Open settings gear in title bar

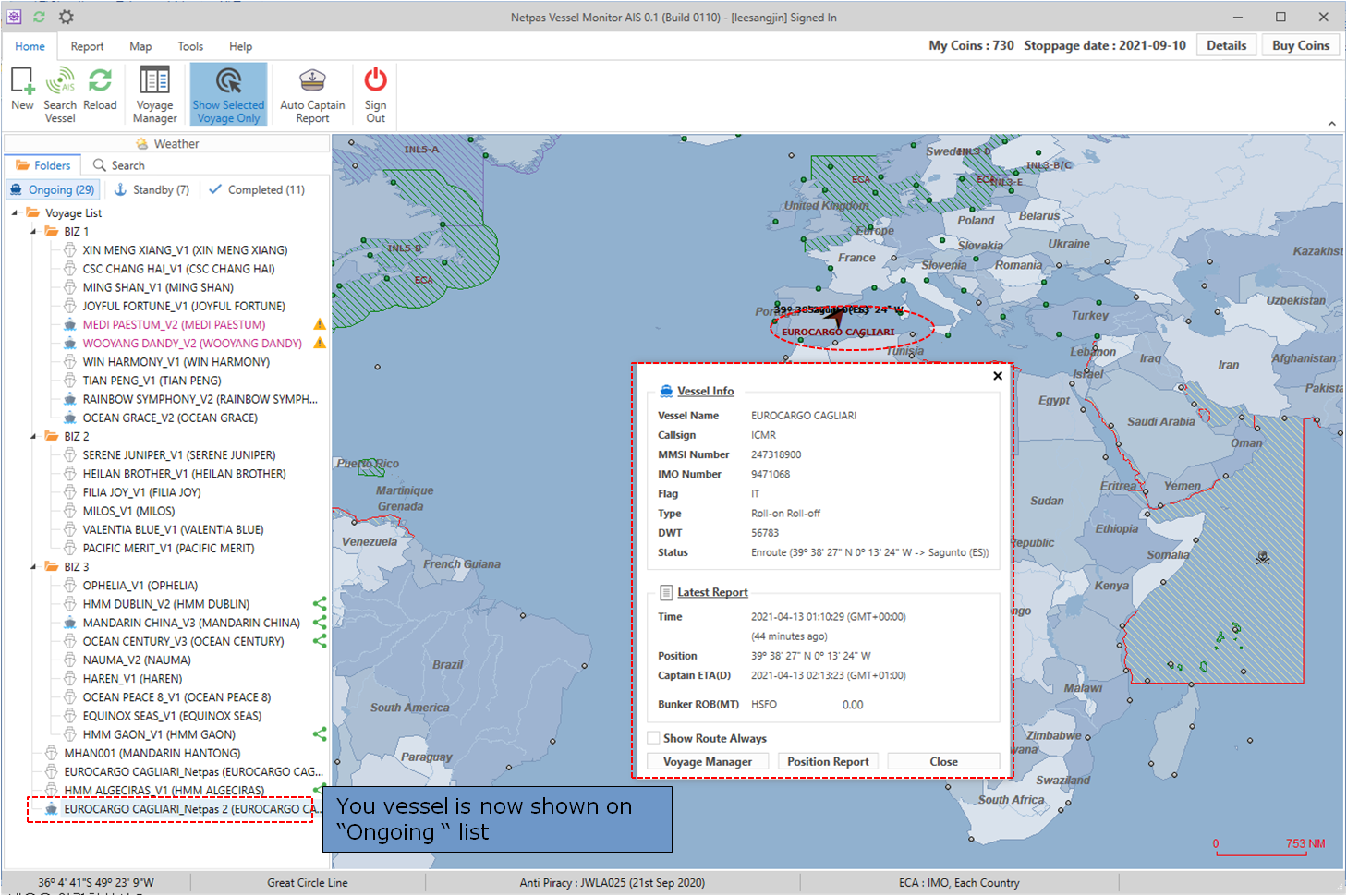click(x=66, y=17)
